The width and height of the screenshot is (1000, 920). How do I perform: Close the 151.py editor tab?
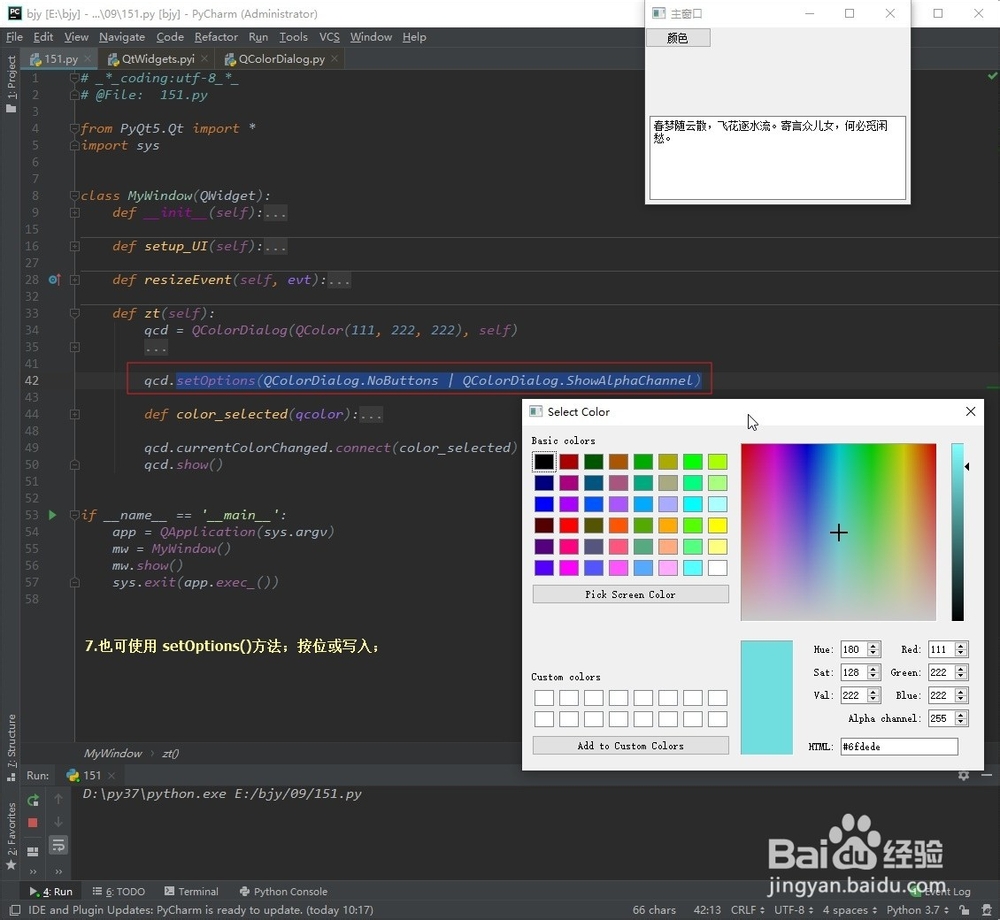(88, 59)
